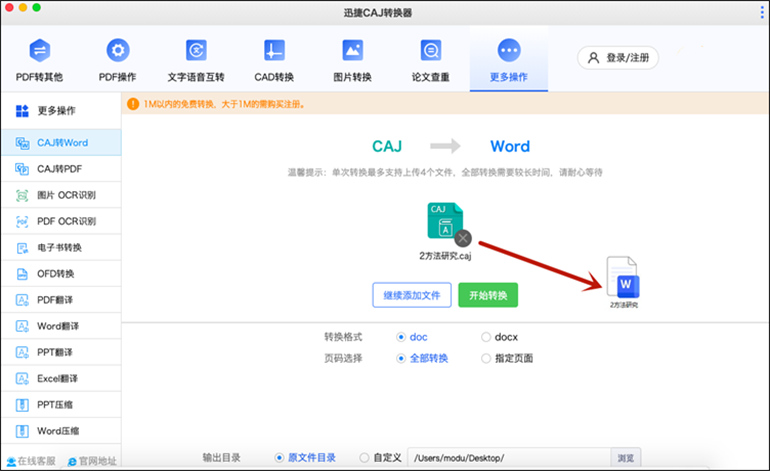Click the 温馨提示 hint text
This screenshot has width=770, height=471.
click(445, 172)
